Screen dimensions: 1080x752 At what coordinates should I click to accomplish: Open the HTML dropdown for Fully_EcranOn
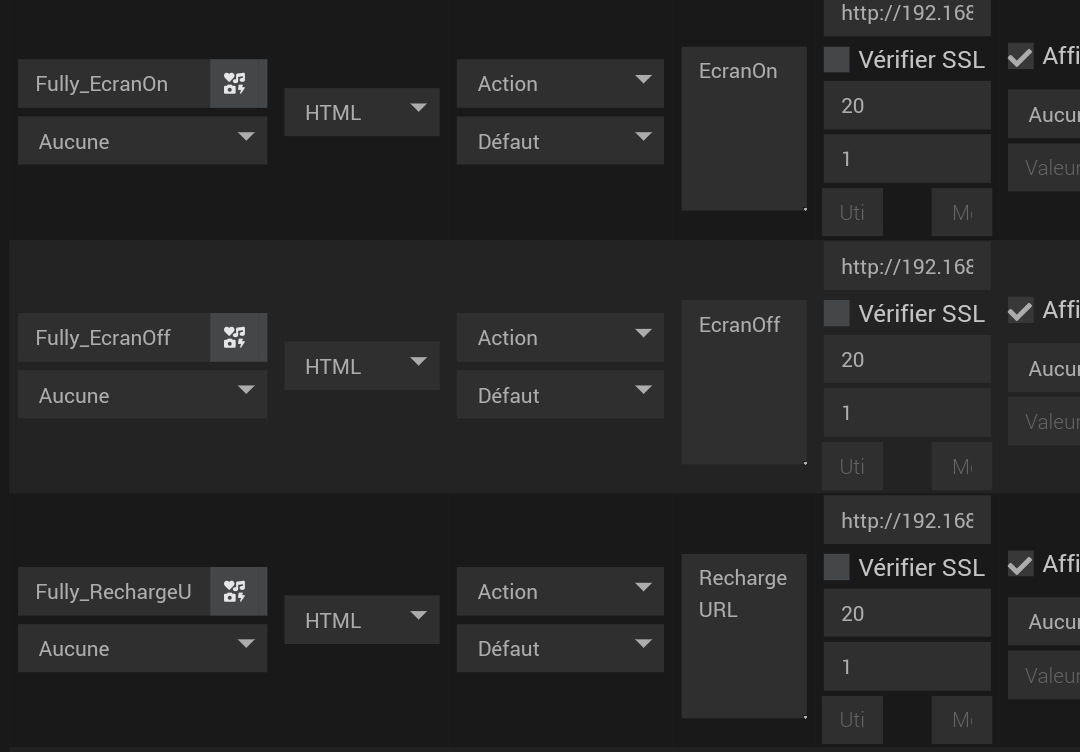coord(362,113)
